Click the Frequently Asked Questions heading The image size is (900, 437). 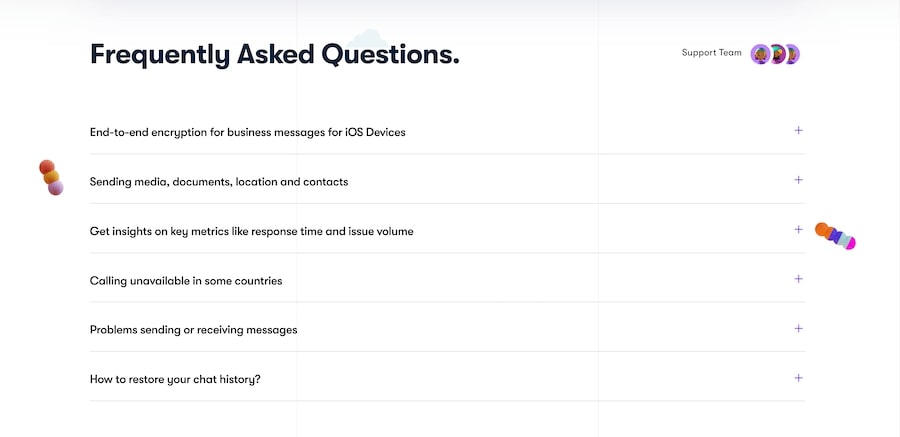(275, 54)
